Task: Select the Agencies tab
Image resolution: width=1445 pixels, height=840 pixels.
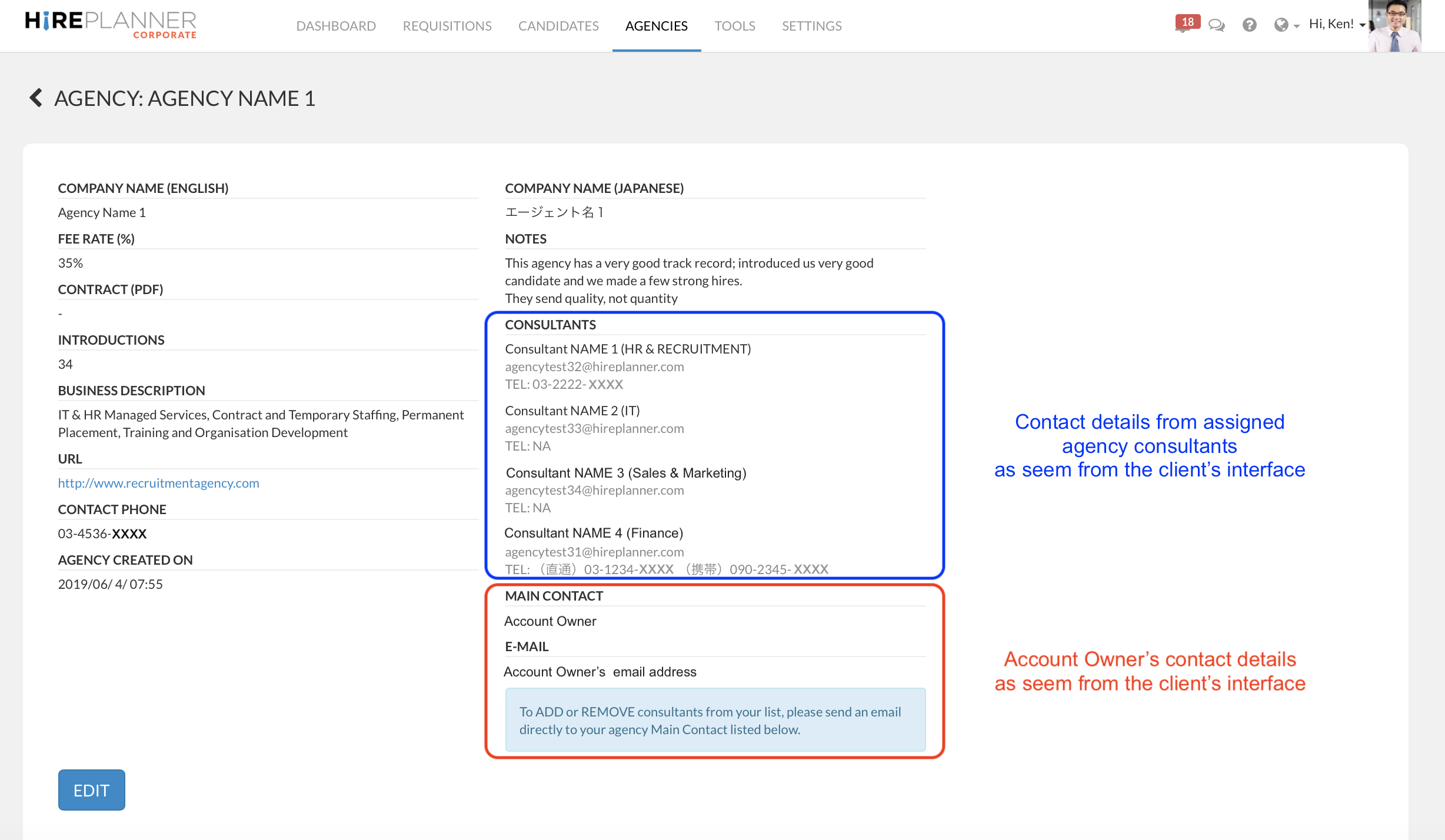Action: coord(656,26)
